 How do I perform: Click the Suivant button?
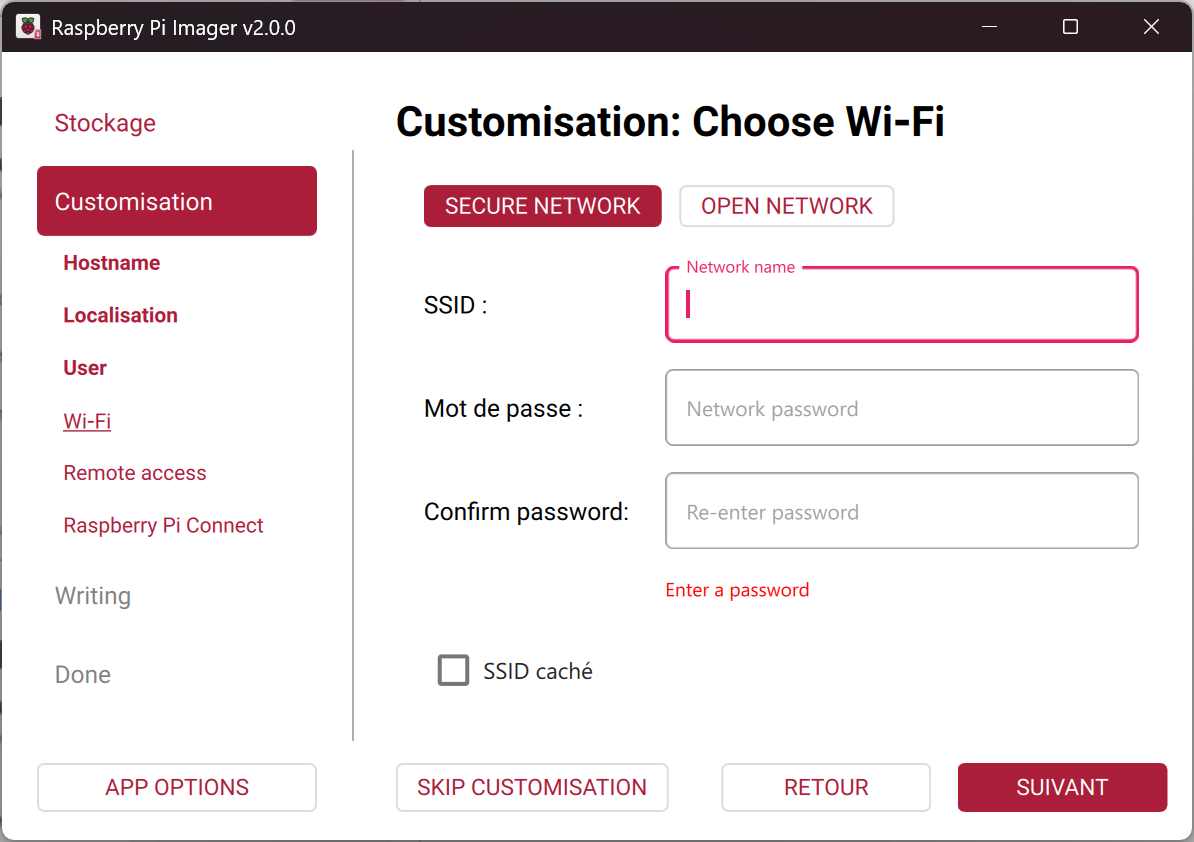pos(1062,787)
